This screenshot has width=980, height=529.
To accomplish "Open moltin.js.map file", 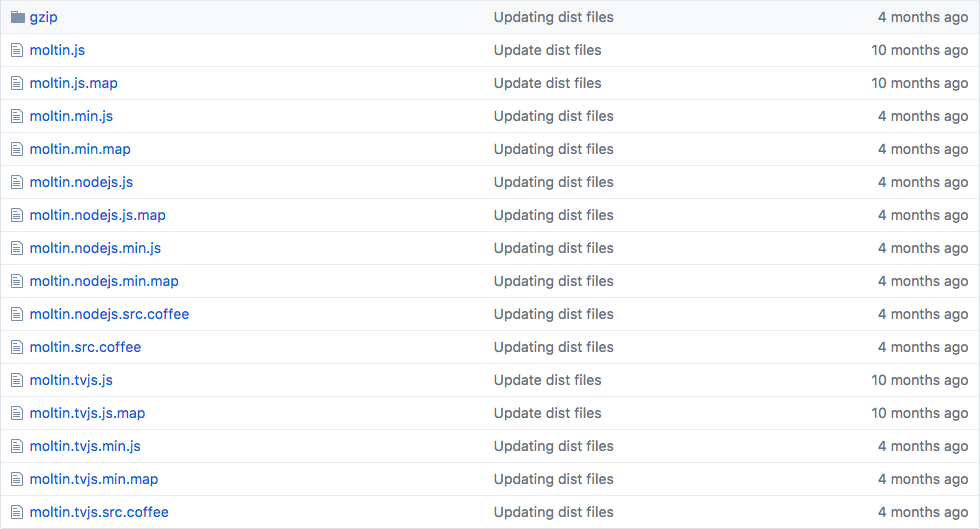I will [x=73, y=83].
